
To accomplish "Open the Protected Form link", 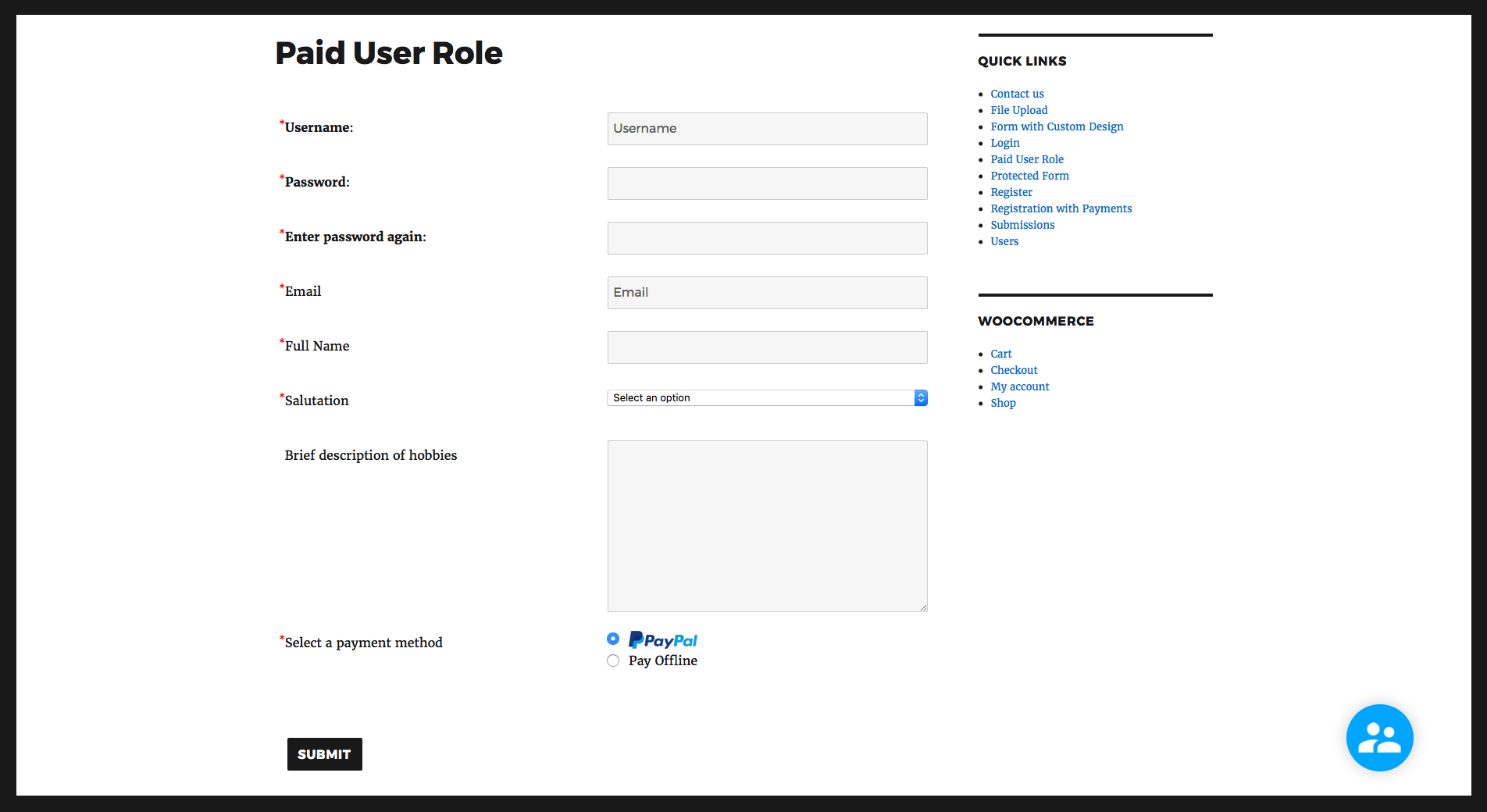I will point(1029,175).
